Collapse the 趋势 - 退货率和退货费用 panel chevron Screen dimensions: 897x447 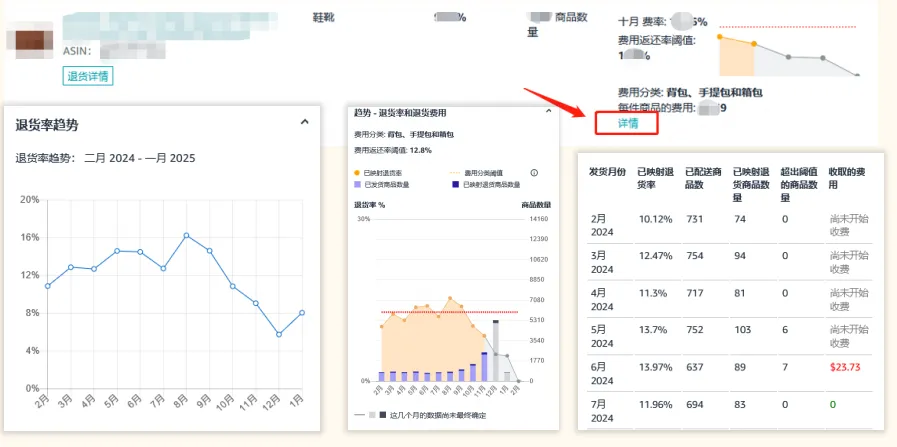coord(548,111)
